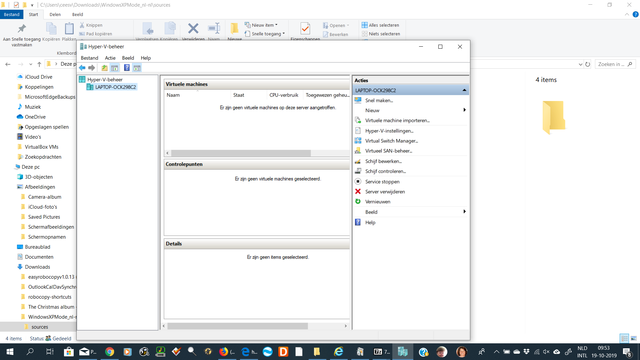Viewport: 640px width, 360px height.
Task: Select Schijf bewerken action
Action: (383, 161)
